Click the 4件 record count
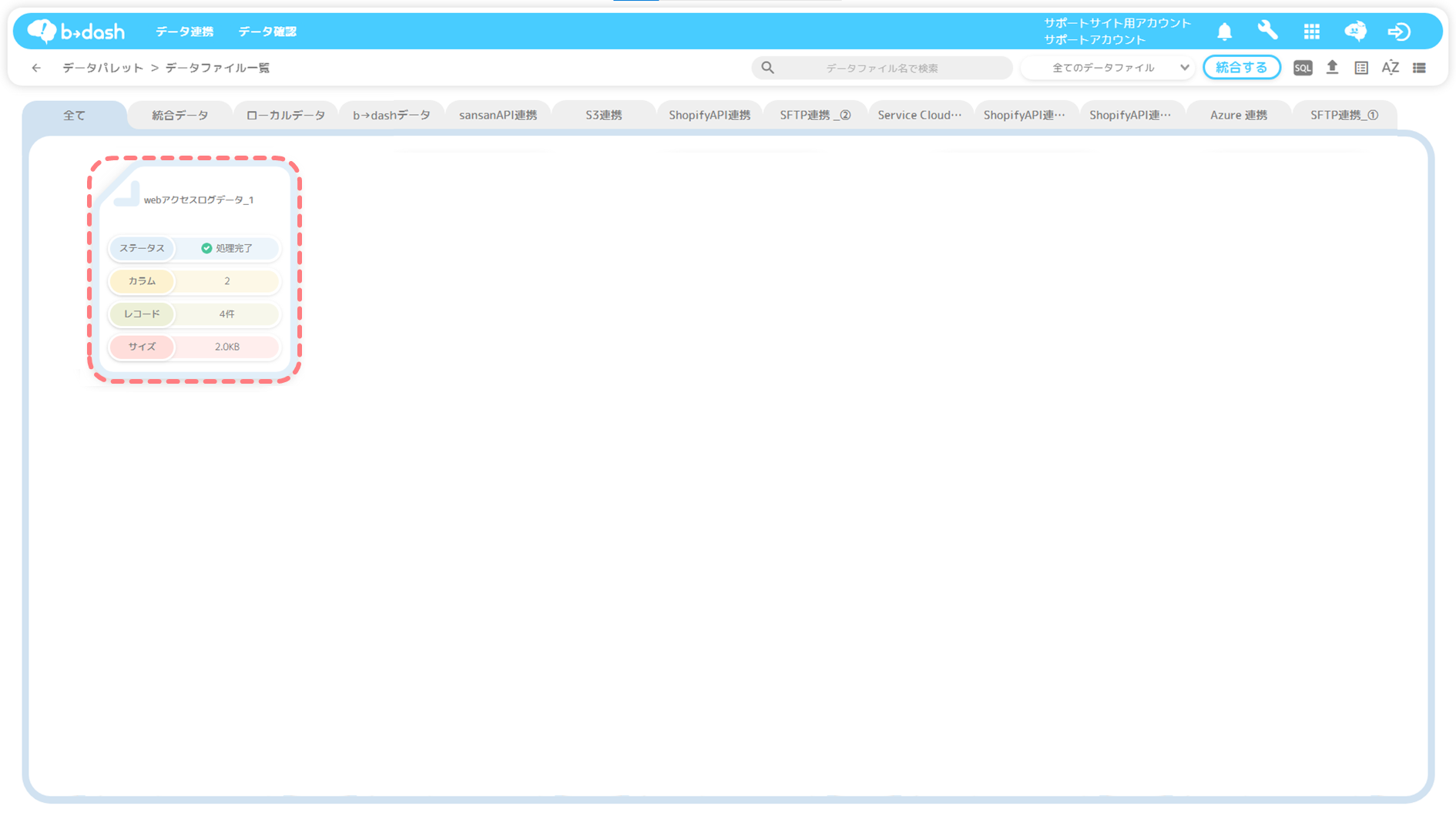Screen dimensions: 1456x819 point(226,314)
